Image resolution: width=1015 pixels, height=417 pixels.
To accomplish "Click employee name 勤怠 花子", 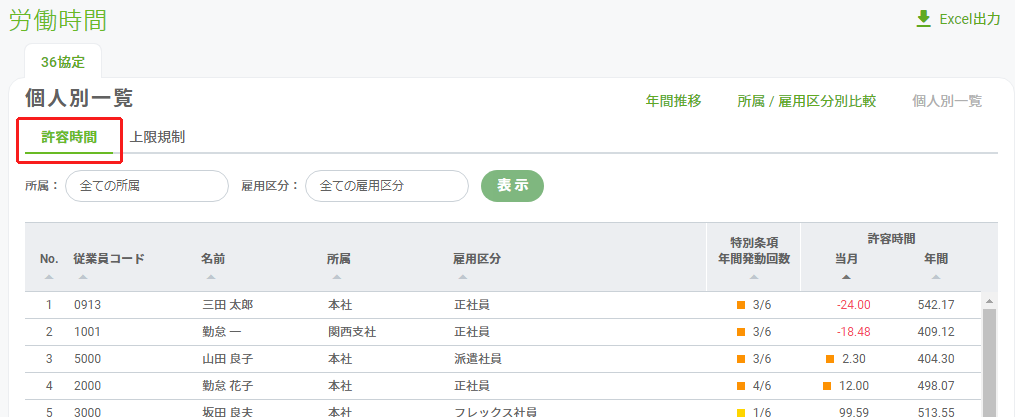I will [x=227, y=386].
